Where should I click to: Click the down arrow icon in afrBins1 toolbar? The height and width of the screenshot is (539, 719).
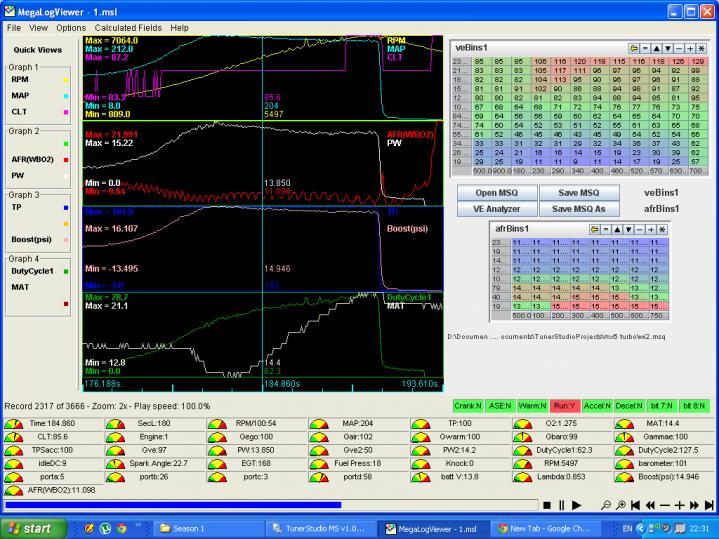629,229
